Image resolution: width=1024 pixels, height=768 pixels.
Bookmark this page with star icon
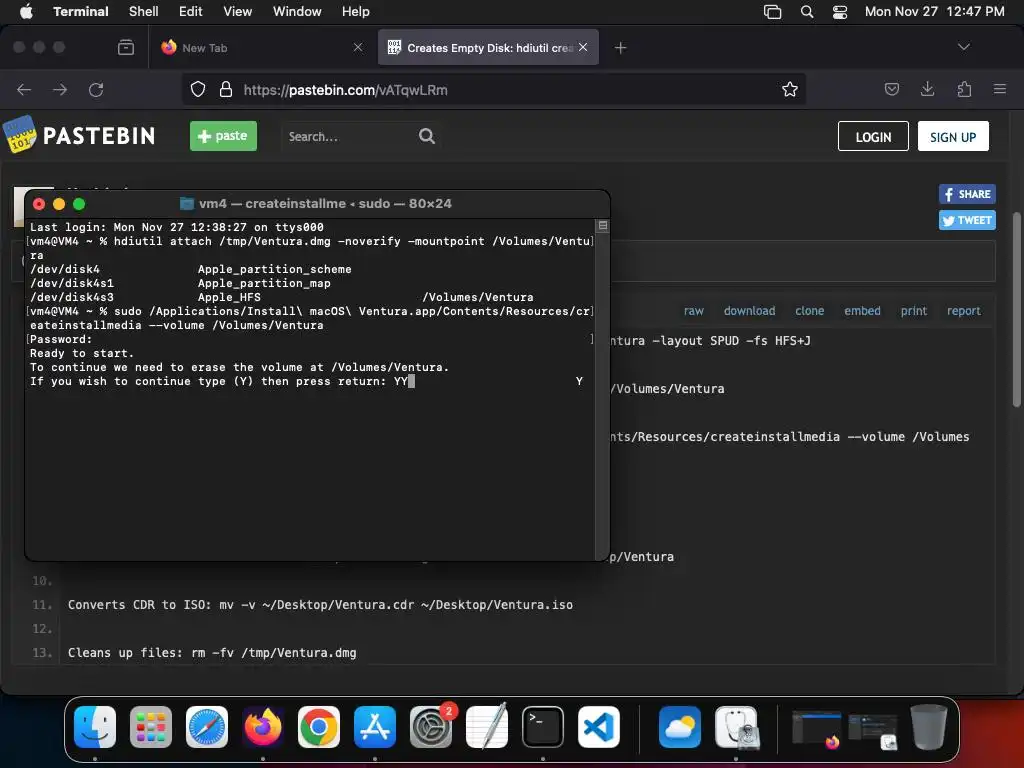(790, 89)
